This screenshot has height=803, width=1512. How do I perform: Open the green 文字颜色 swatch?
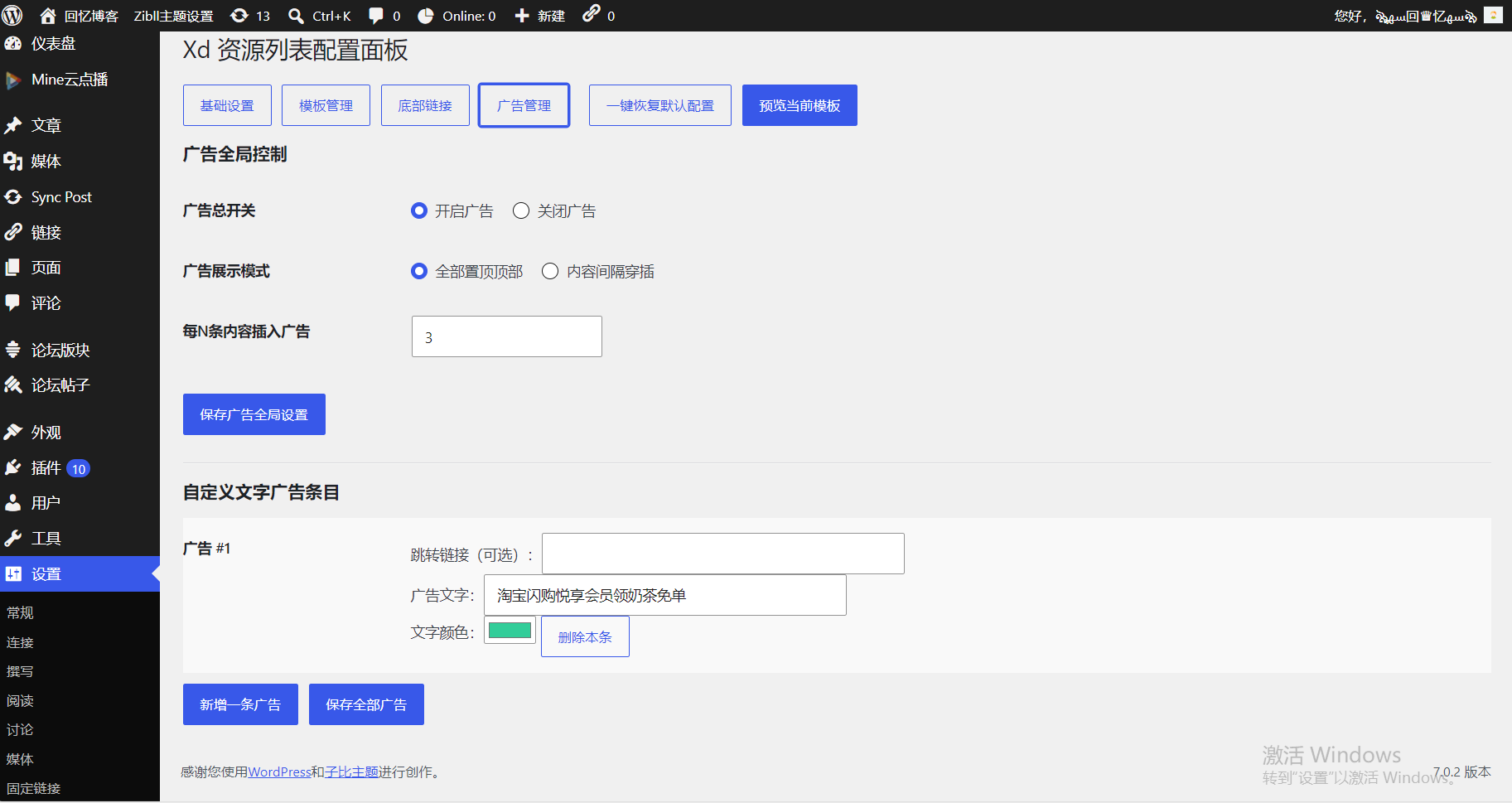pyautogui.click(x=510, y=631)
